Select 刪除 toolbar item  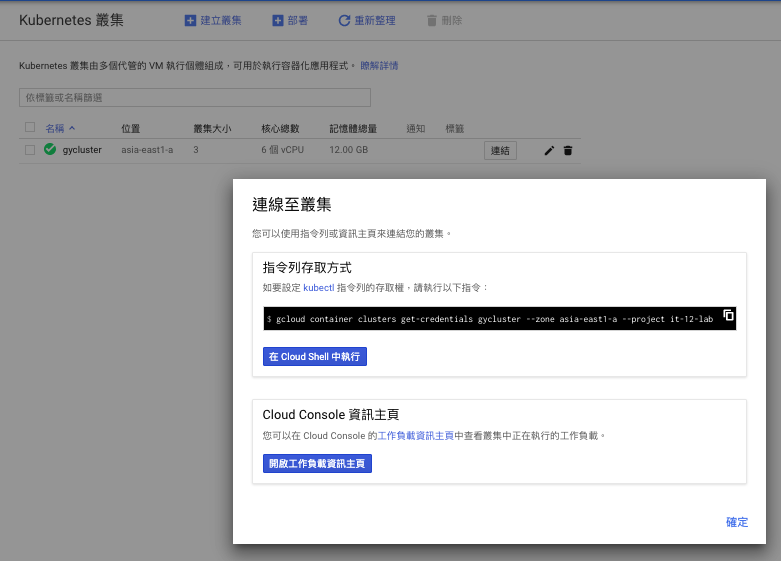[445, 20]
